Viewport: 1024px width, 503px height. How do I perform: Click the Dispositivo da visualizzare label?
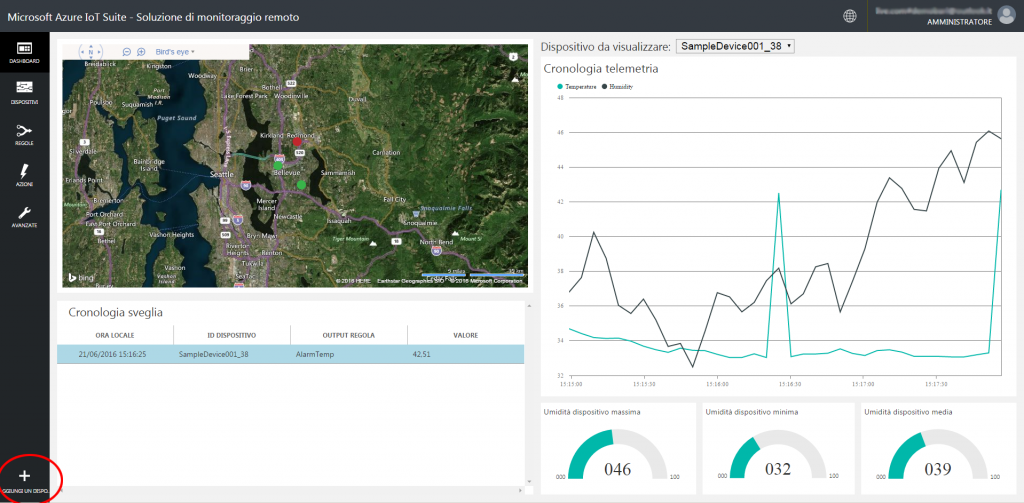tap(605, 47)
